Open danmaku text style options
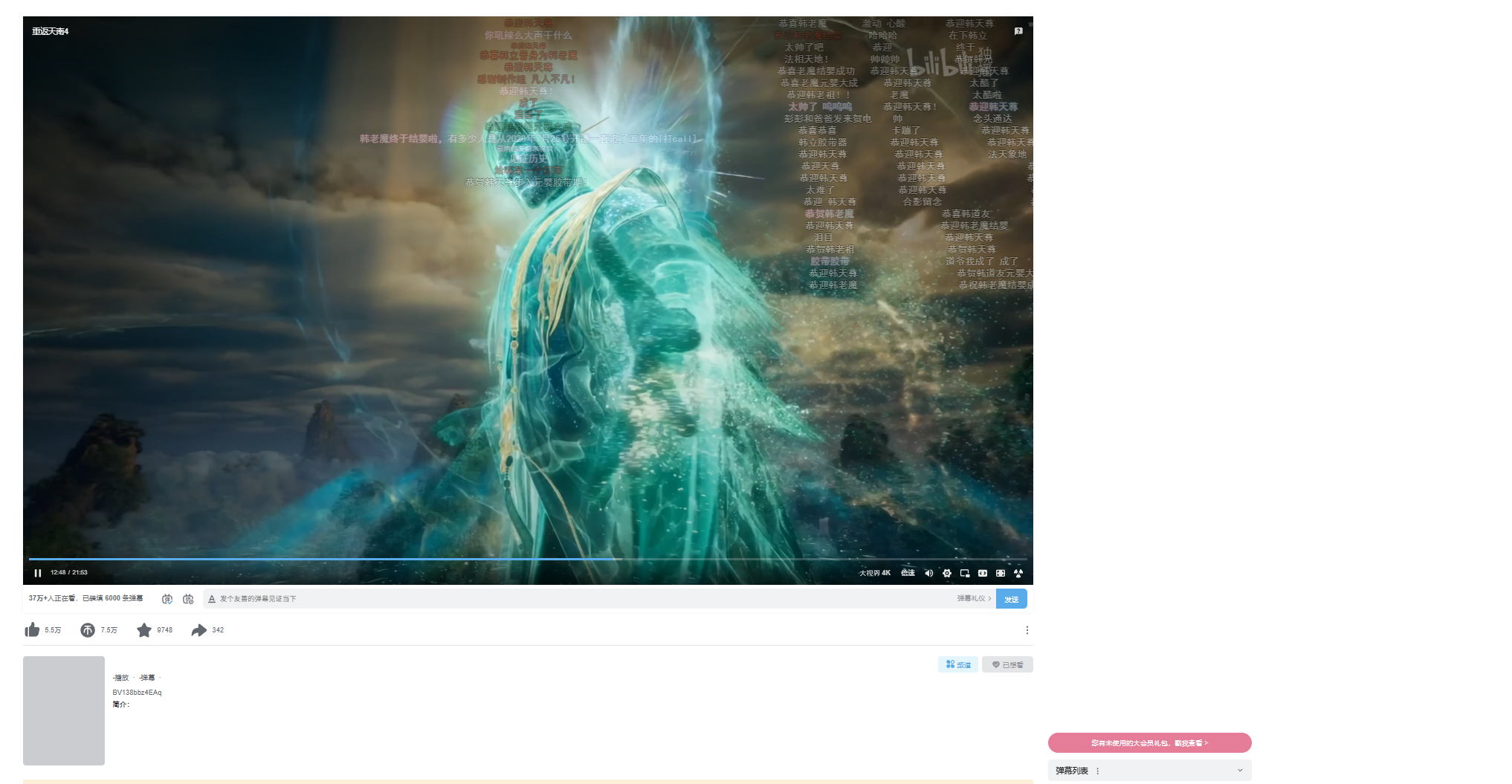Screen dimensions: 1512x784 [x=212, y=599]
